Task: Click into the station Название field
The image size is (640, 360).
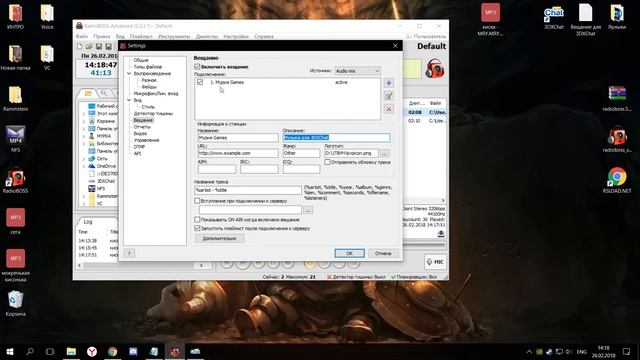Action: 238,138
